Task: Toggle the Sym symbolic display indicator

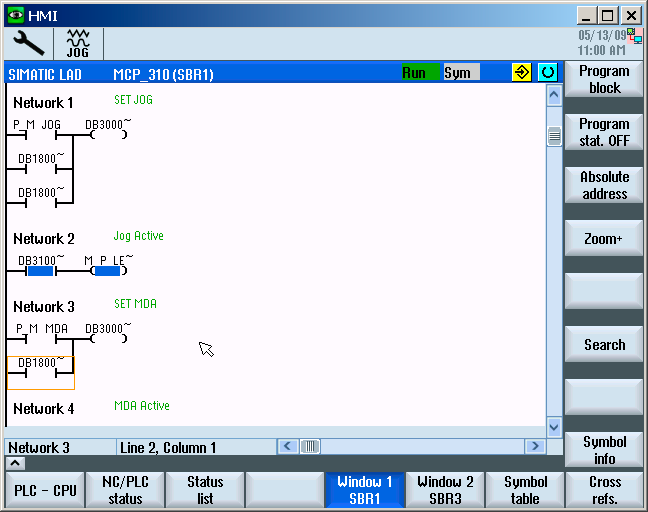Action: 461,72
